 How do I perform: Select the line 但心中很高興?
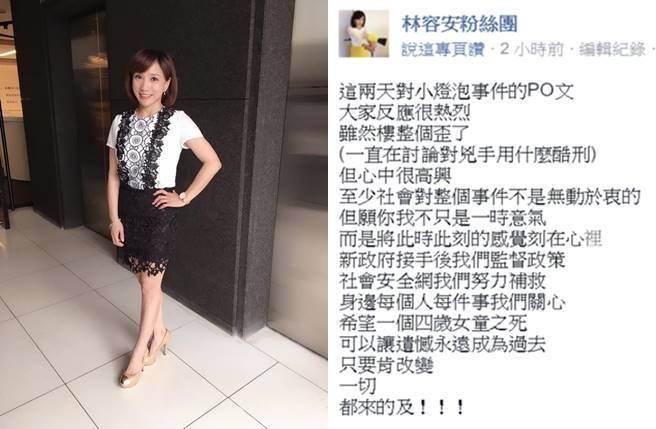click(395, 176)
